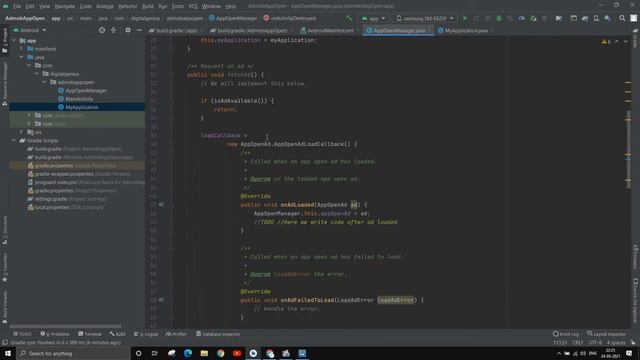Toggle the Terminal tool window
The image size is (640, 360).
coord(90,334)
